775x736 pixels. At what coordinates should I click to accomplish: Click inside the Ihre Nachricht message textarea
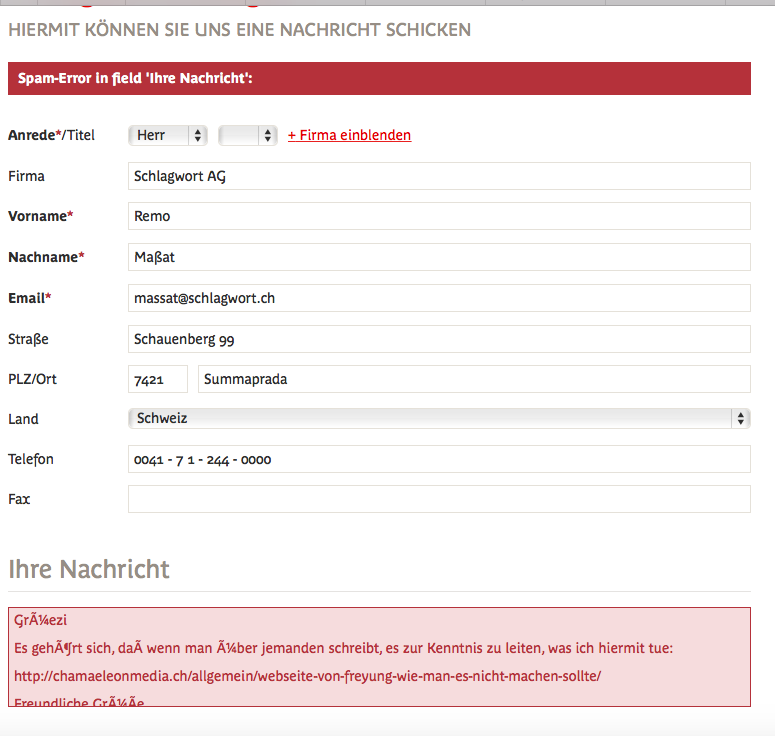click(379, 657)
